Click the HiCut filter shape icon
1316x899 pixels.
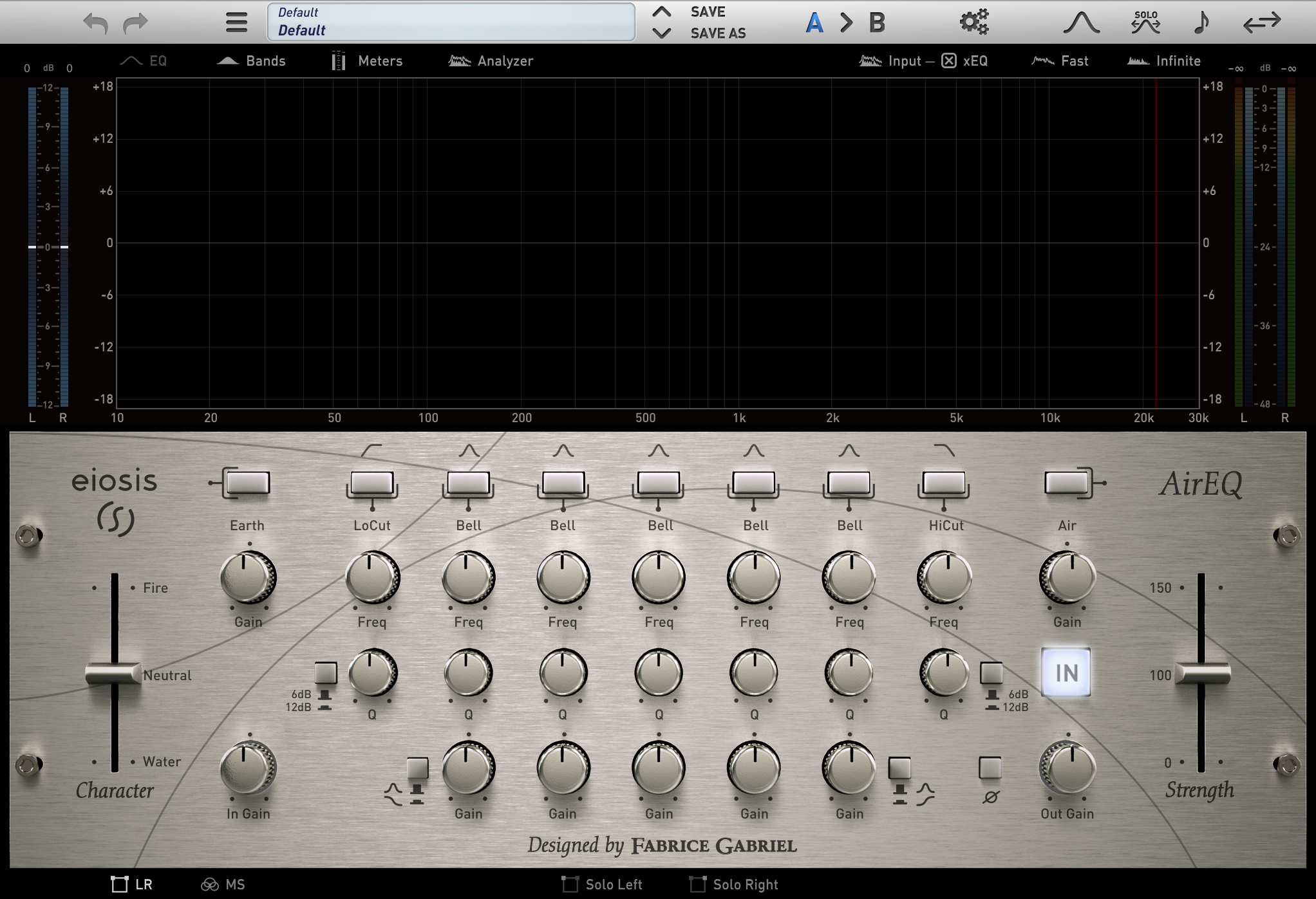(944, 450)
